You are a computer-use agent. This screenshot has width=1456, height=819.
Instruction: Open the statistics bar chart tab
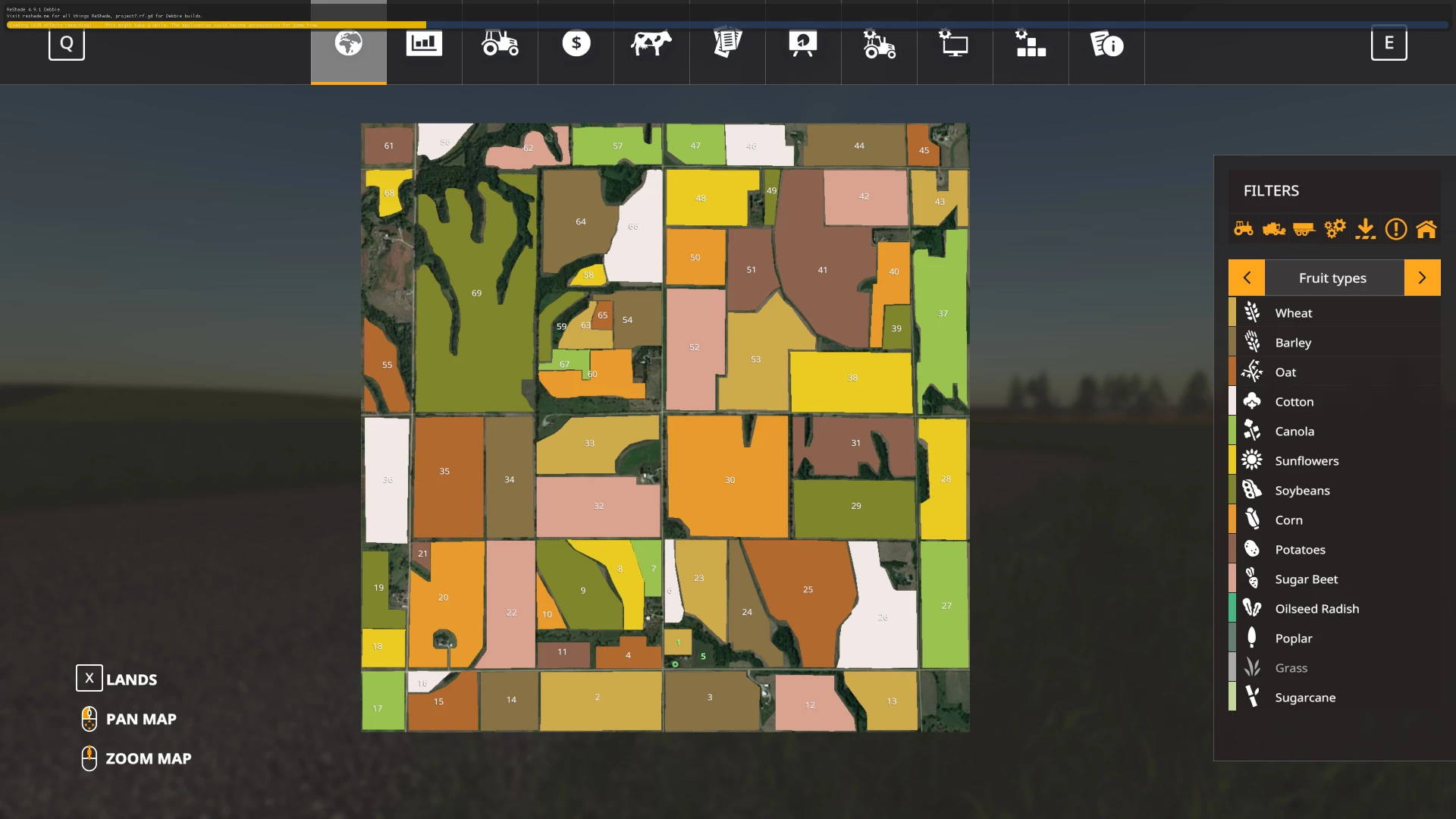pos(424,44)
